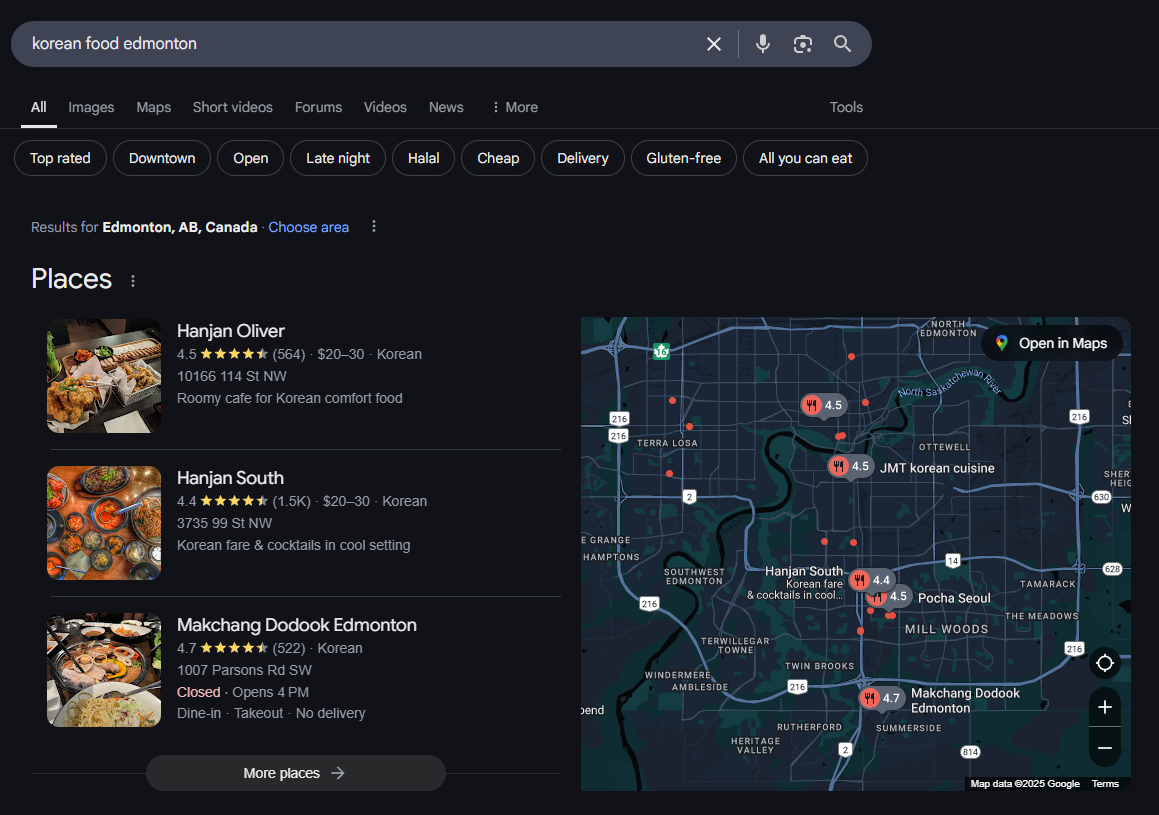
Task: Click the Choose area link
Action: (x=308, y=227)
